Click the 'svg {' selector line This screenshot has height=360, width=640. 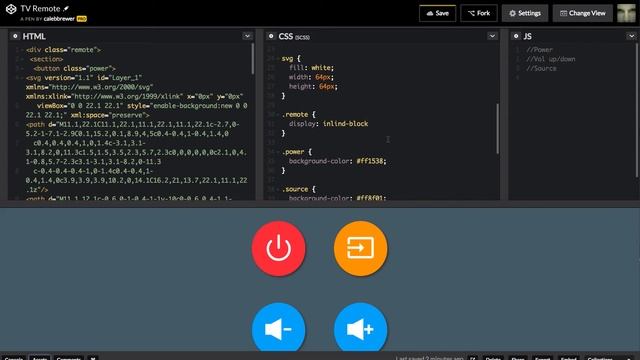291,58
